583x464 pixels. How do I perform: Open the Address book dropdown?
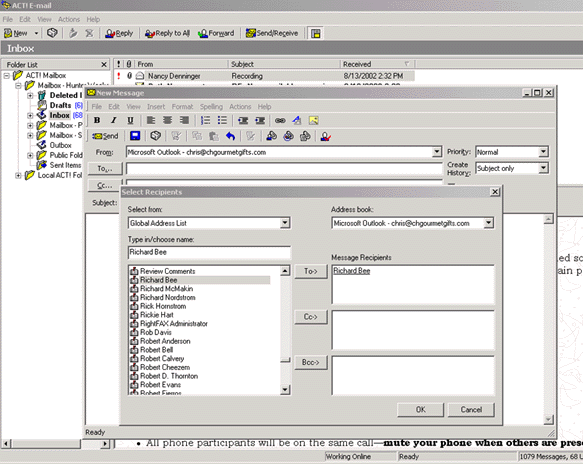click(x=488, y=223)
